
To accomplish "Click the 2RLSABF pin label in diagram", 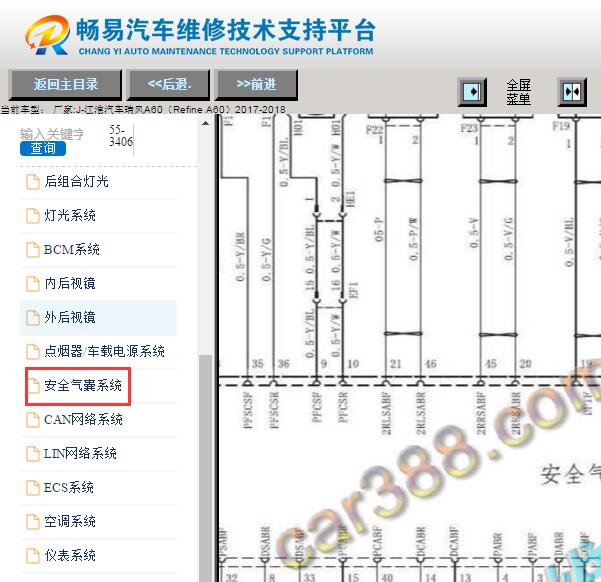I will pyautogui.click(x=386, y=413).
